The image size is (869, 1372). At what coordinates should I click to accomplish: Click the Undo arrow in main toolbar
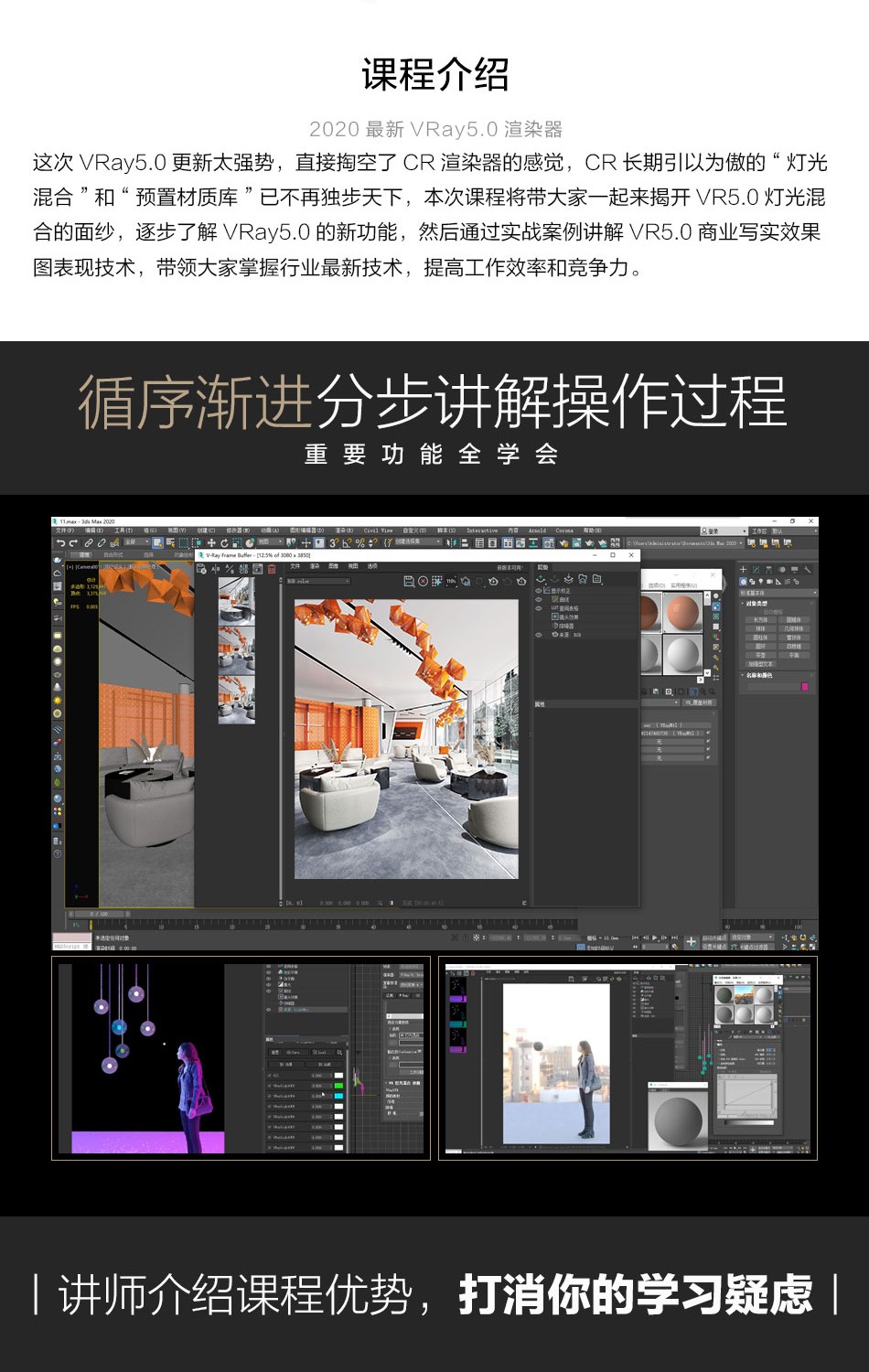coord(60,543)
